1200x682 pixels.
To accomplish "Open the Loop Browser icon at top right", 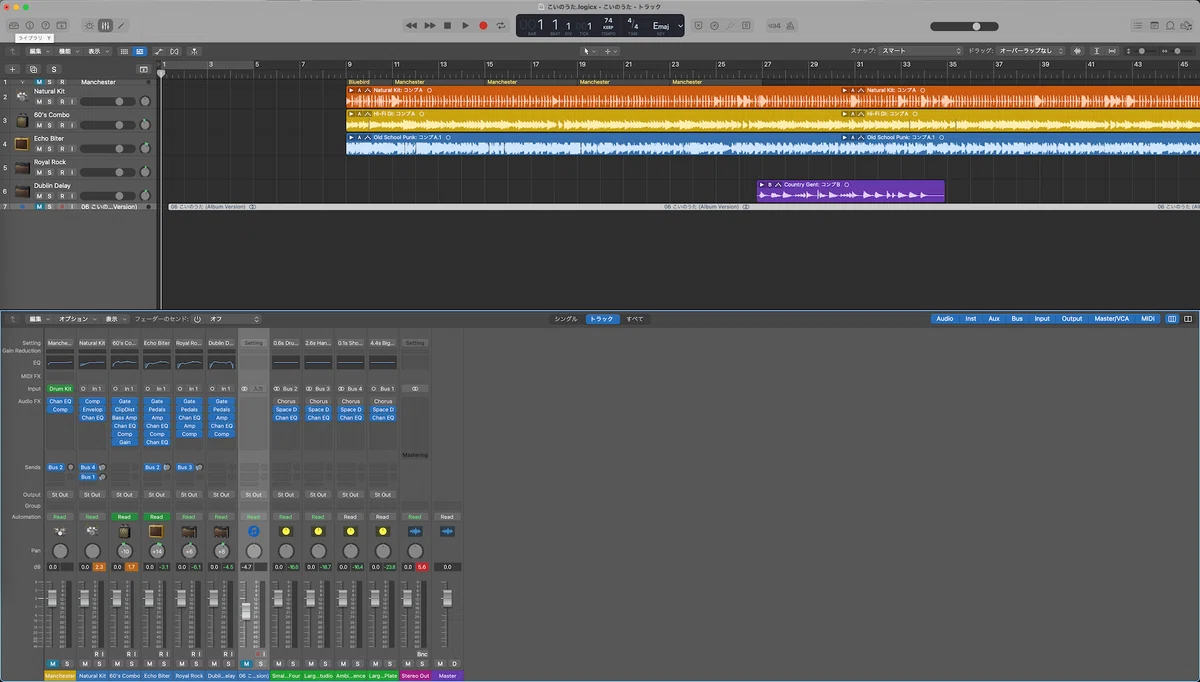I will (x=1171, y=25).
